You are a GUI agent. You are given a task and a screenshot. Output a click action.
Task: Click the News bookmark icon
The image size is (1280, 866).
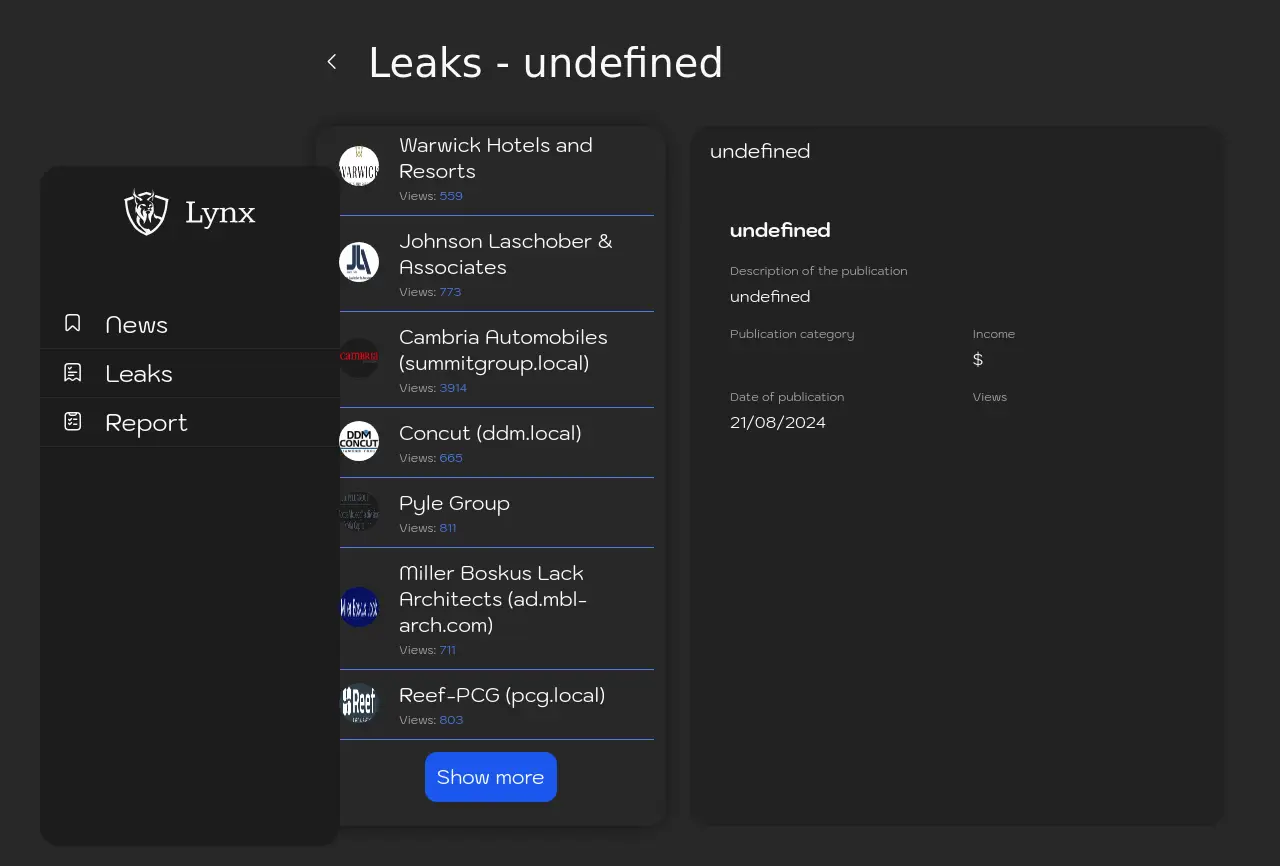coord(73,323)
